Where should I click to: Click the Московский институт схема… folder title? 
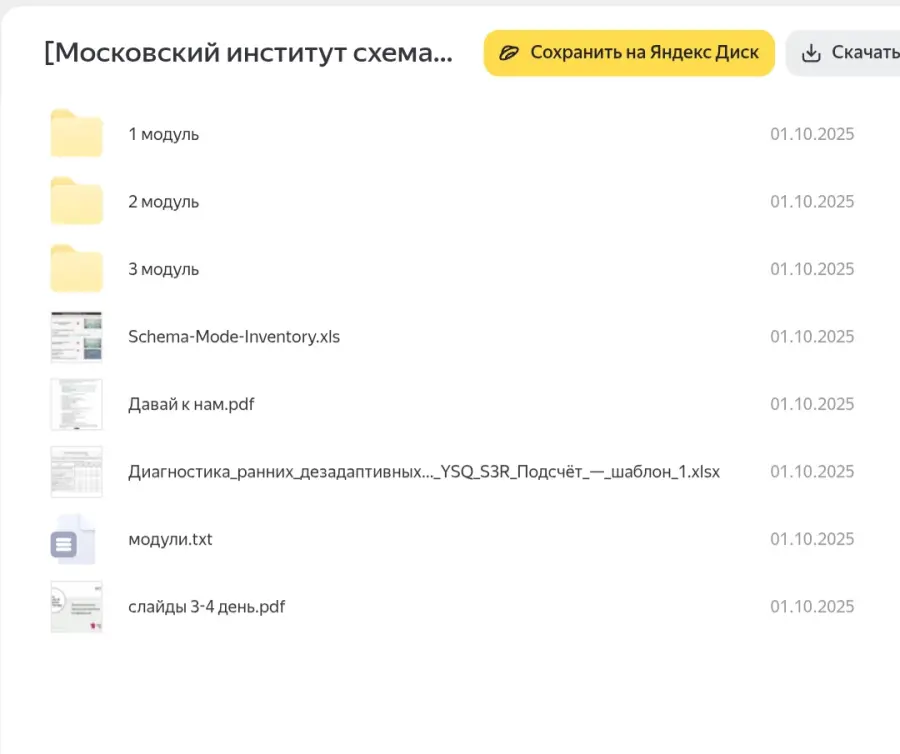(249, 53)
